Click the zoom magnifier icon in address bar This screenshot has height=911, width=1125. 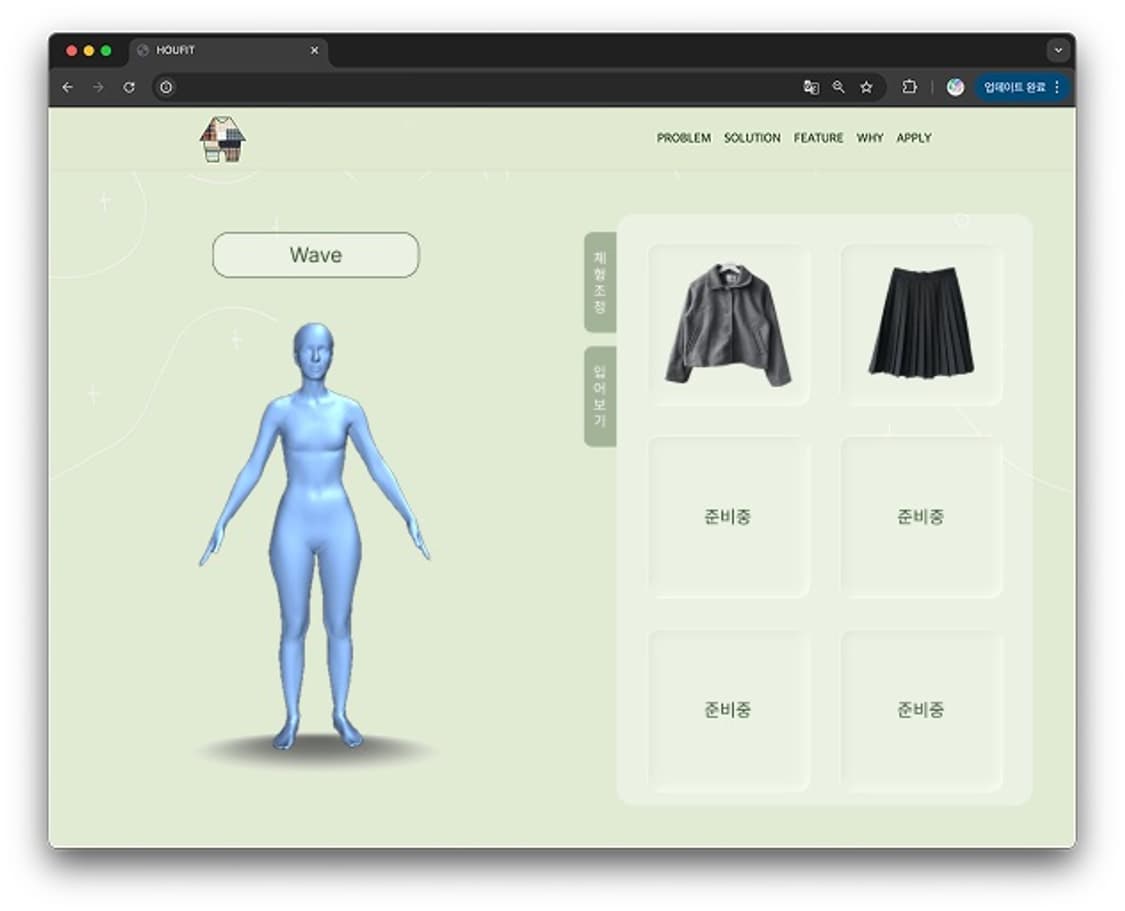(838, 87)
